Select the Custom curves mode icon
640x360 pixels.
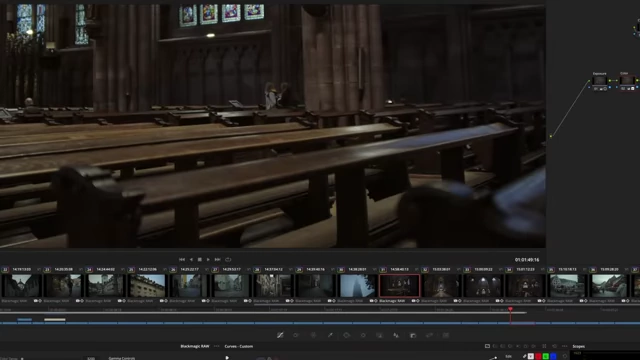[487, 346]
